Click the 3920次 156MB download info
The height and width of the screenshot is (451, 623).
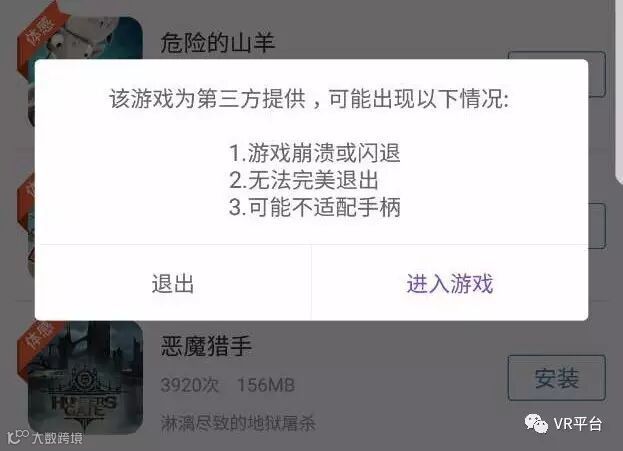228,385
